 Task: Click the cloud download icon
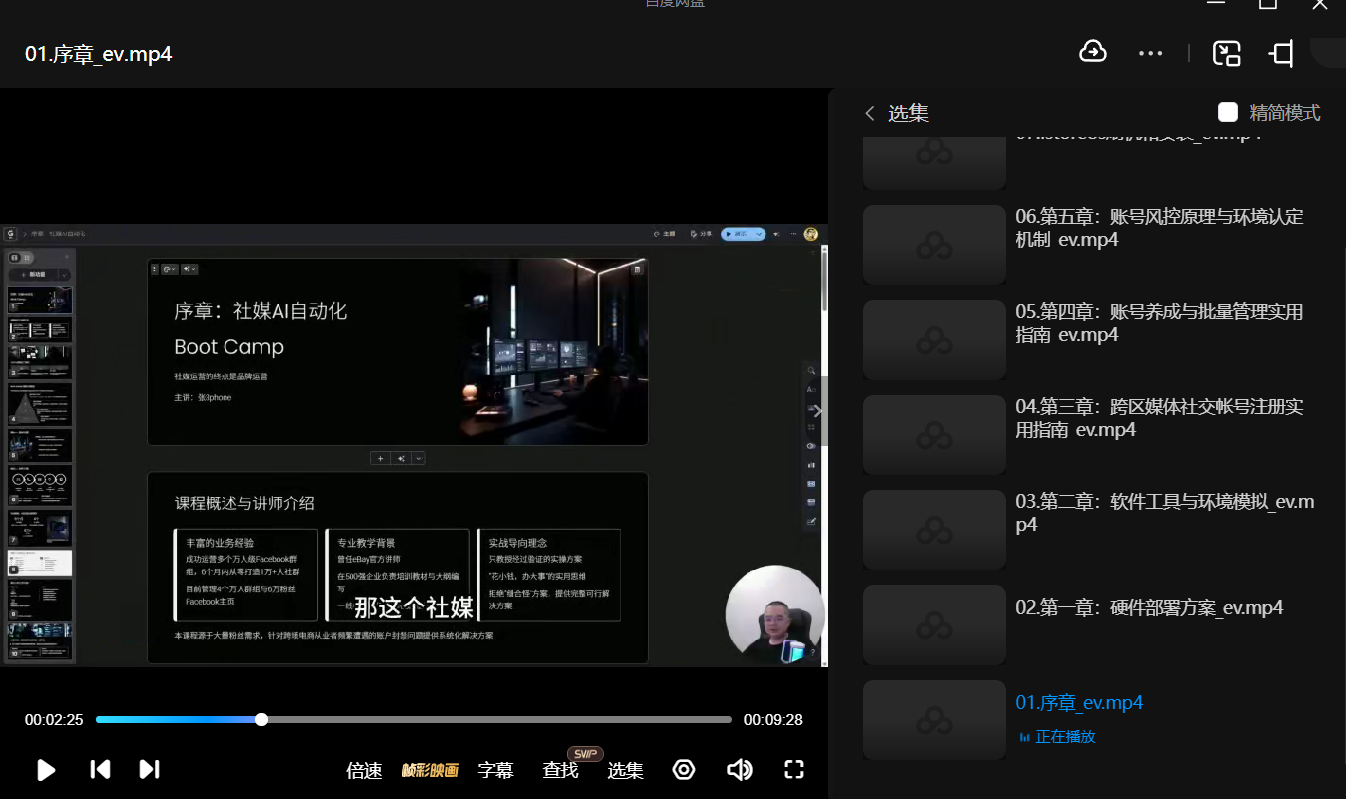(x=1092, y=52)
